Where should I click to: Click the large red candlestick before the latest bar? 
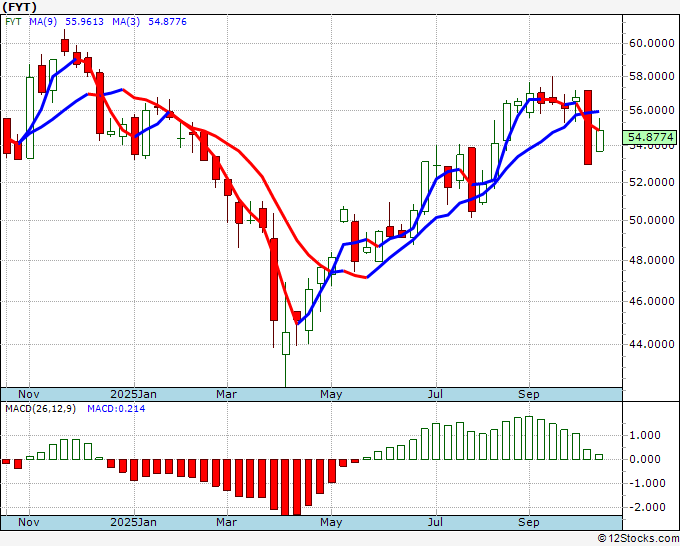coord(588,128)
